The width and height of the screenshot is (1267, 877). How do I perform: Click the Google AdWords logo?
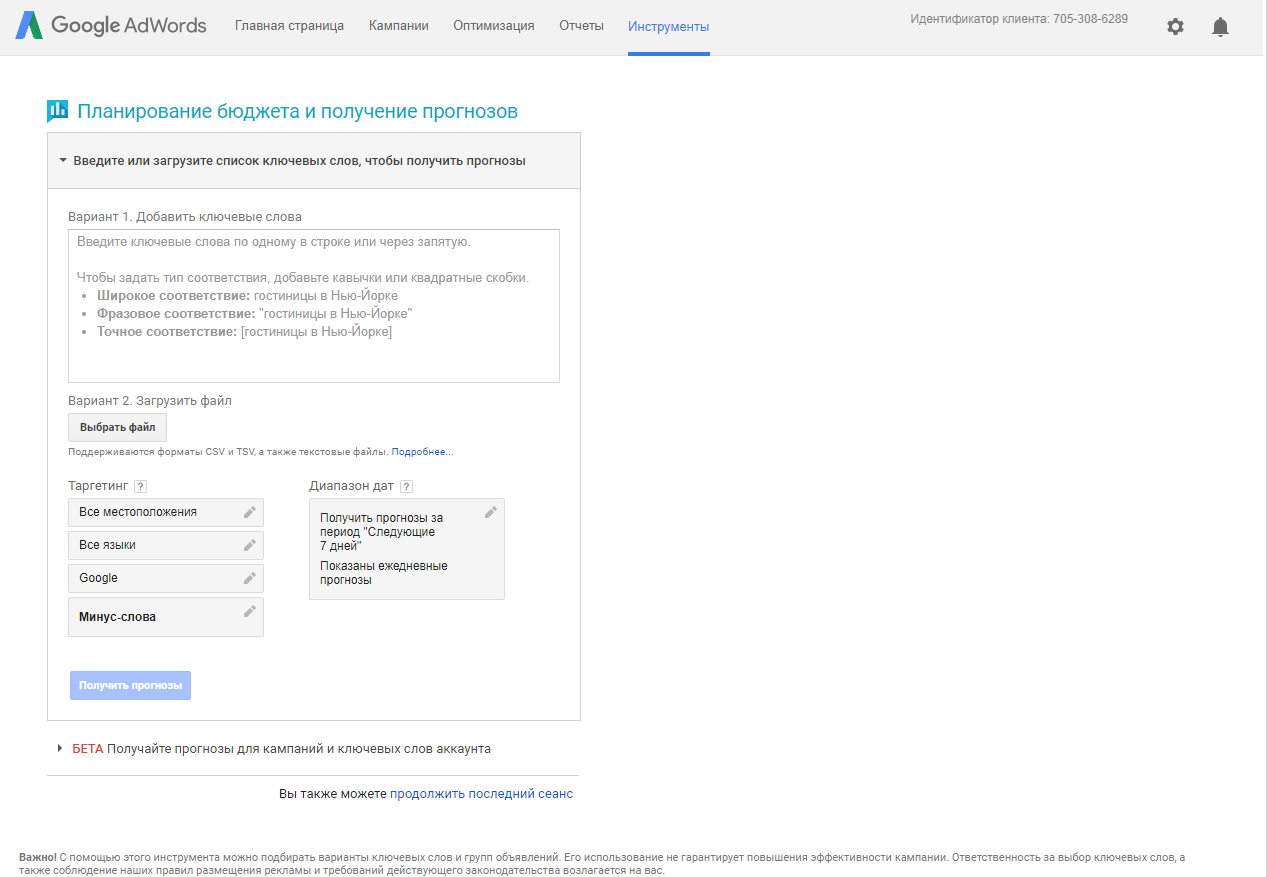tap(110, 26)
